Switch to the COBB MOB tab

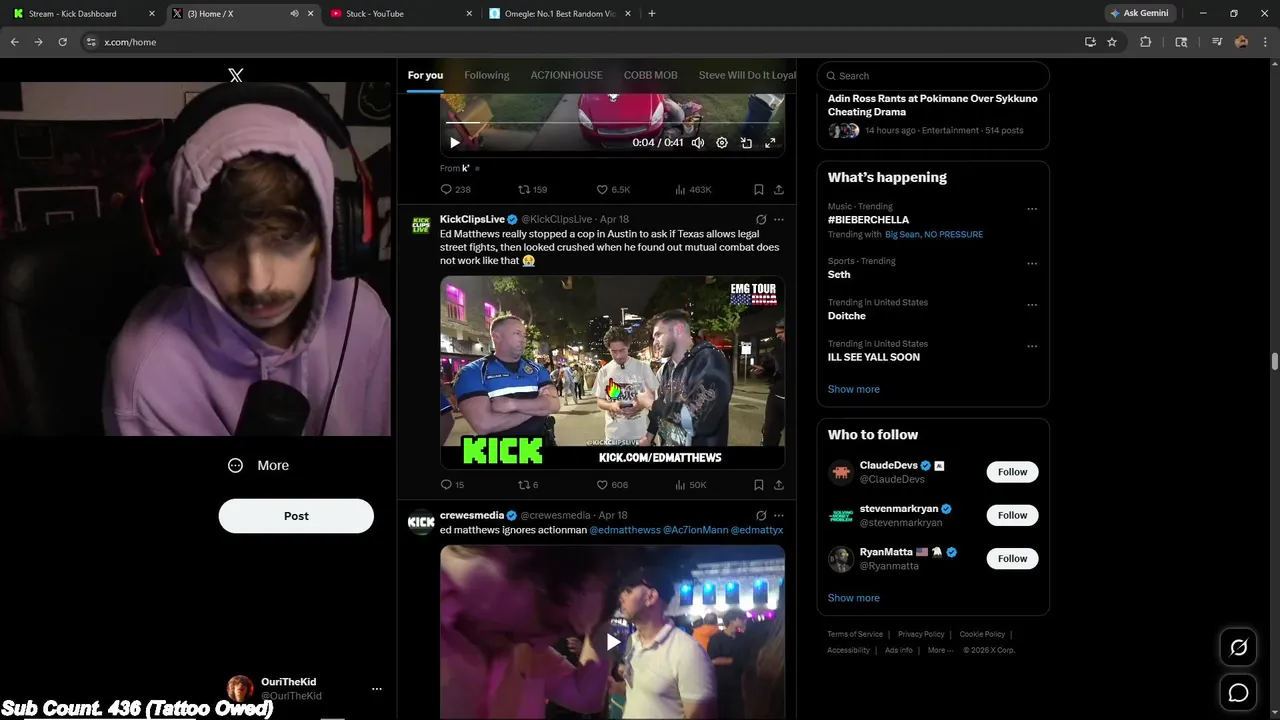tap(651, 75)
